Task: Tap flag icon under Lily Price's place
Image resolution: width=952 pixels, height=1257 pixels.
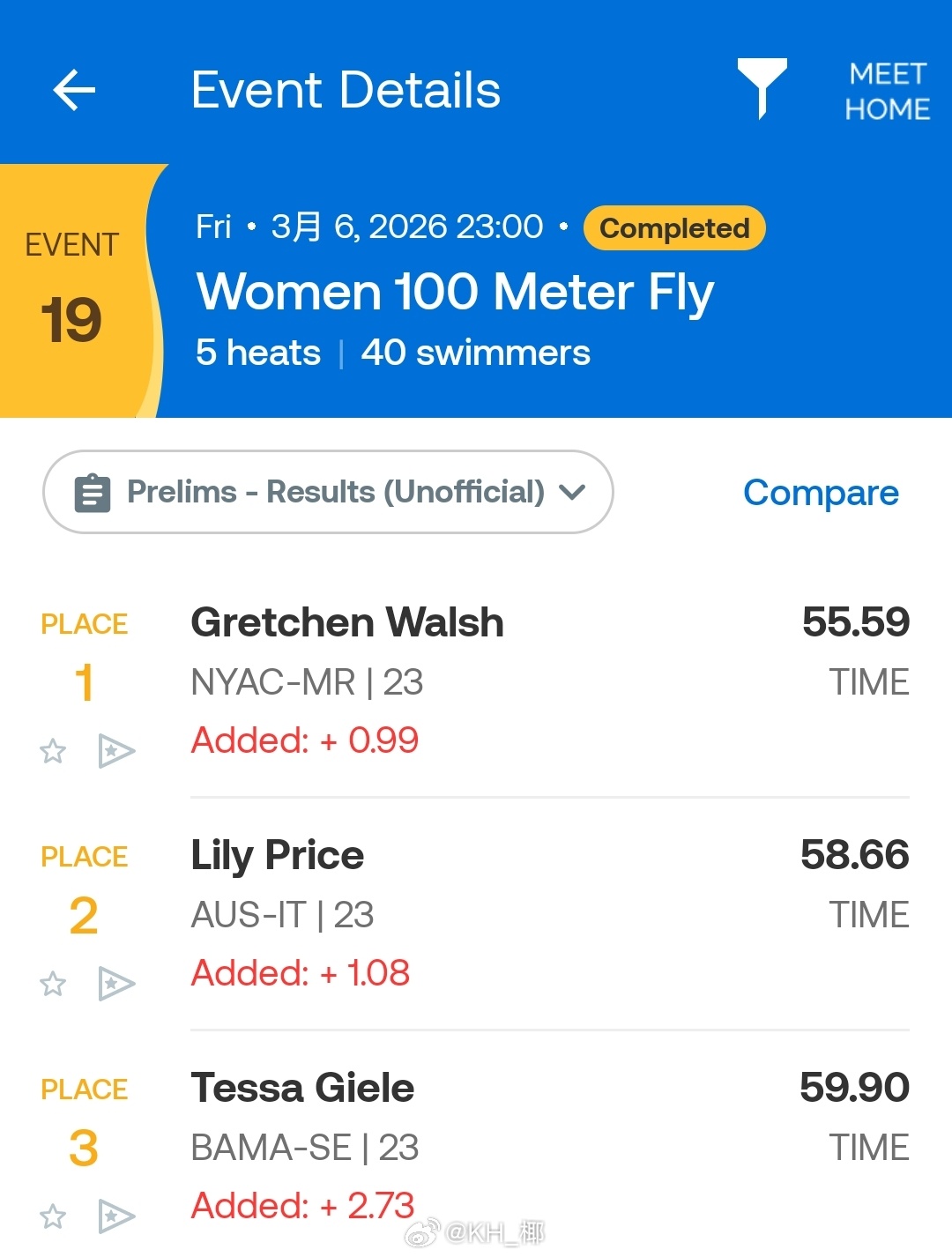Action: tap(115, 984)
